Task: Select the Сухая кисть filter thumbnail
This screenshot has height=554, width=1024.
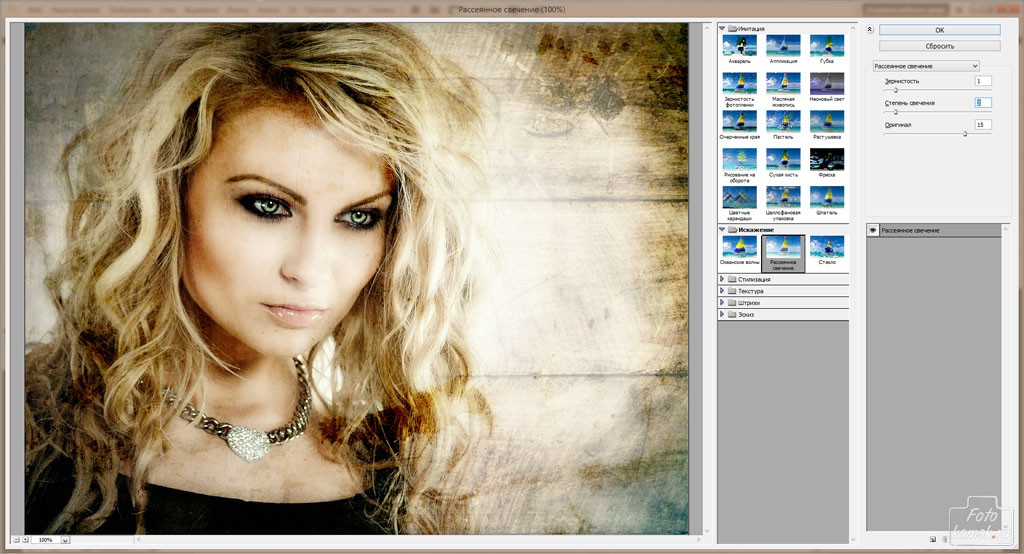Action: coord(783,159)
